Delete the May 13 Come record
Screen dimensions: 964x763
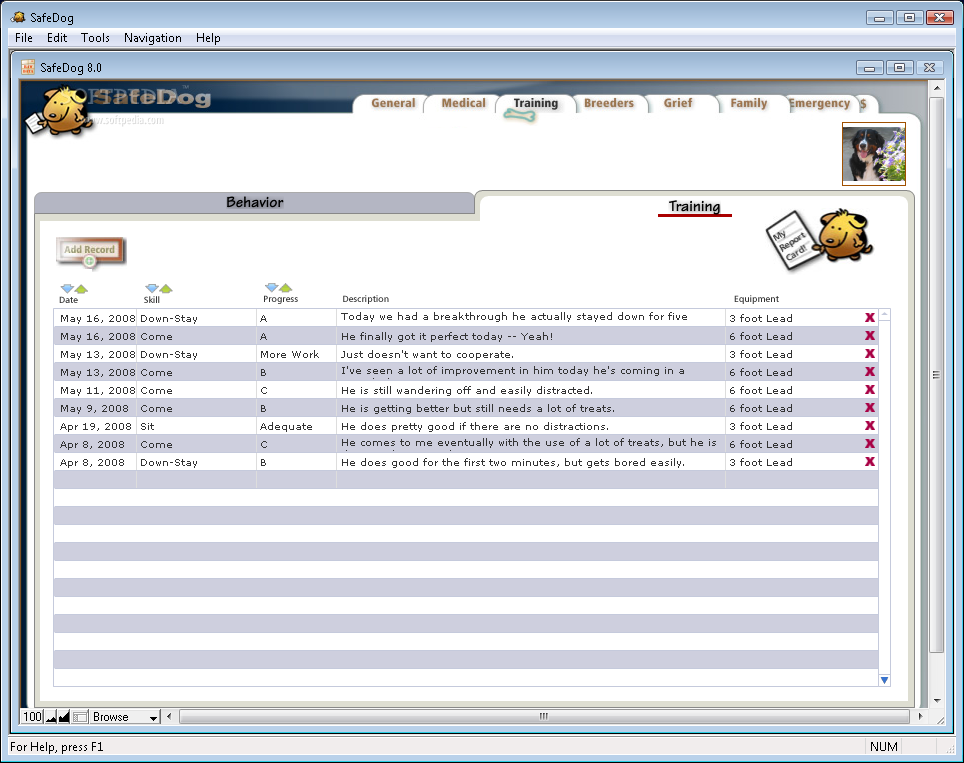(x=869, y=371)
